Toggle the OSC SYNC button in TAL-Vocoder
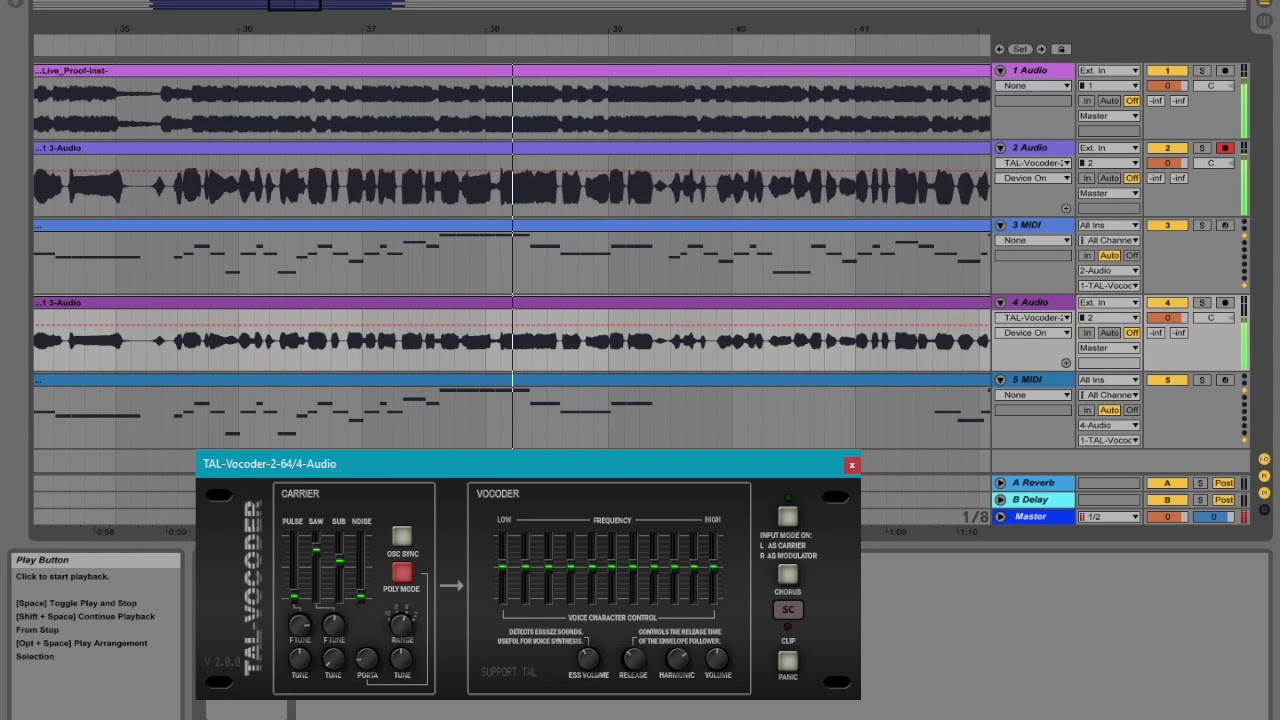 (x=402, y=537)
